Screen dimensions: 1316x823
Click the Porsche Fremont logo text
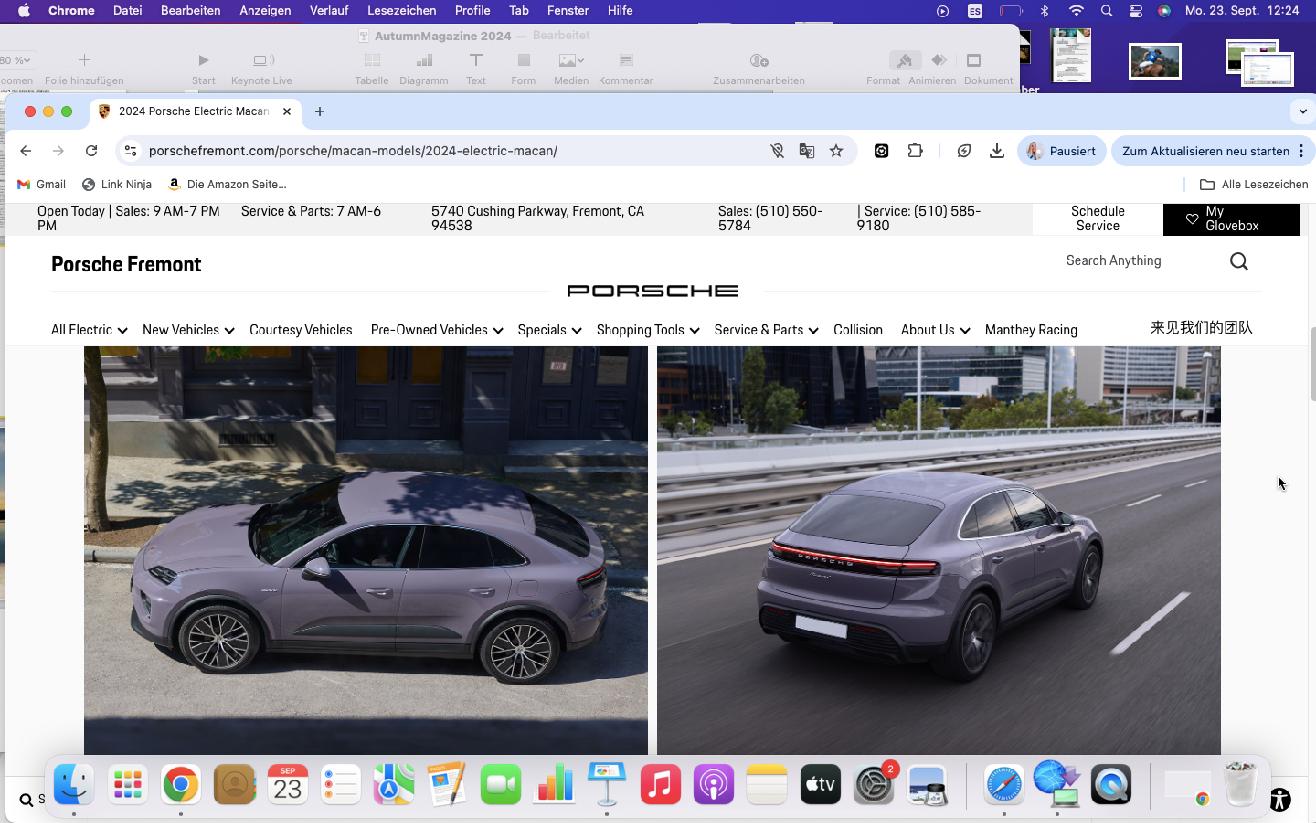[126, 264]
